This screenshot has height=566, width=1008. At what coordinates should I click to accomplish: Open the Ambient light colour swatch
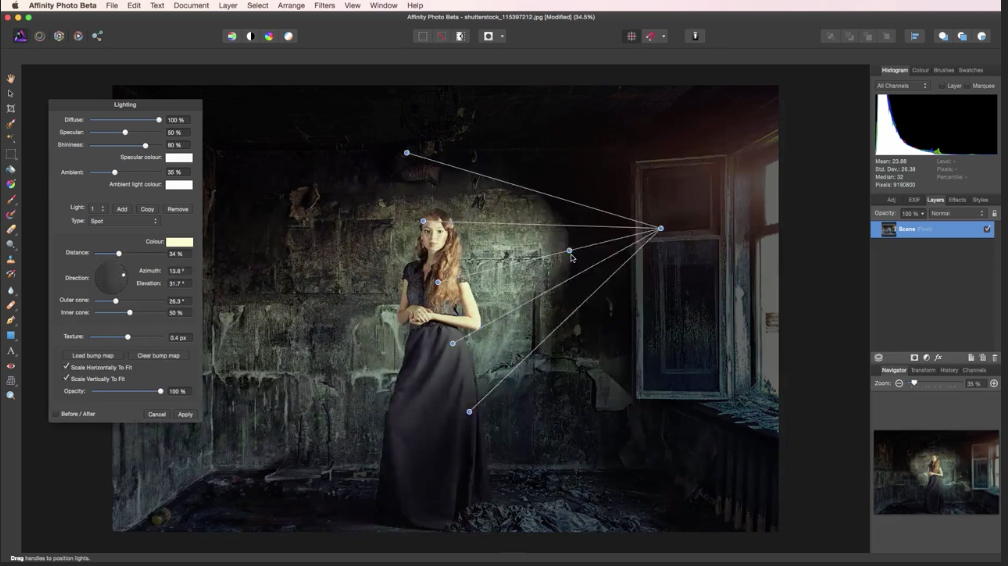pos(179,185)
